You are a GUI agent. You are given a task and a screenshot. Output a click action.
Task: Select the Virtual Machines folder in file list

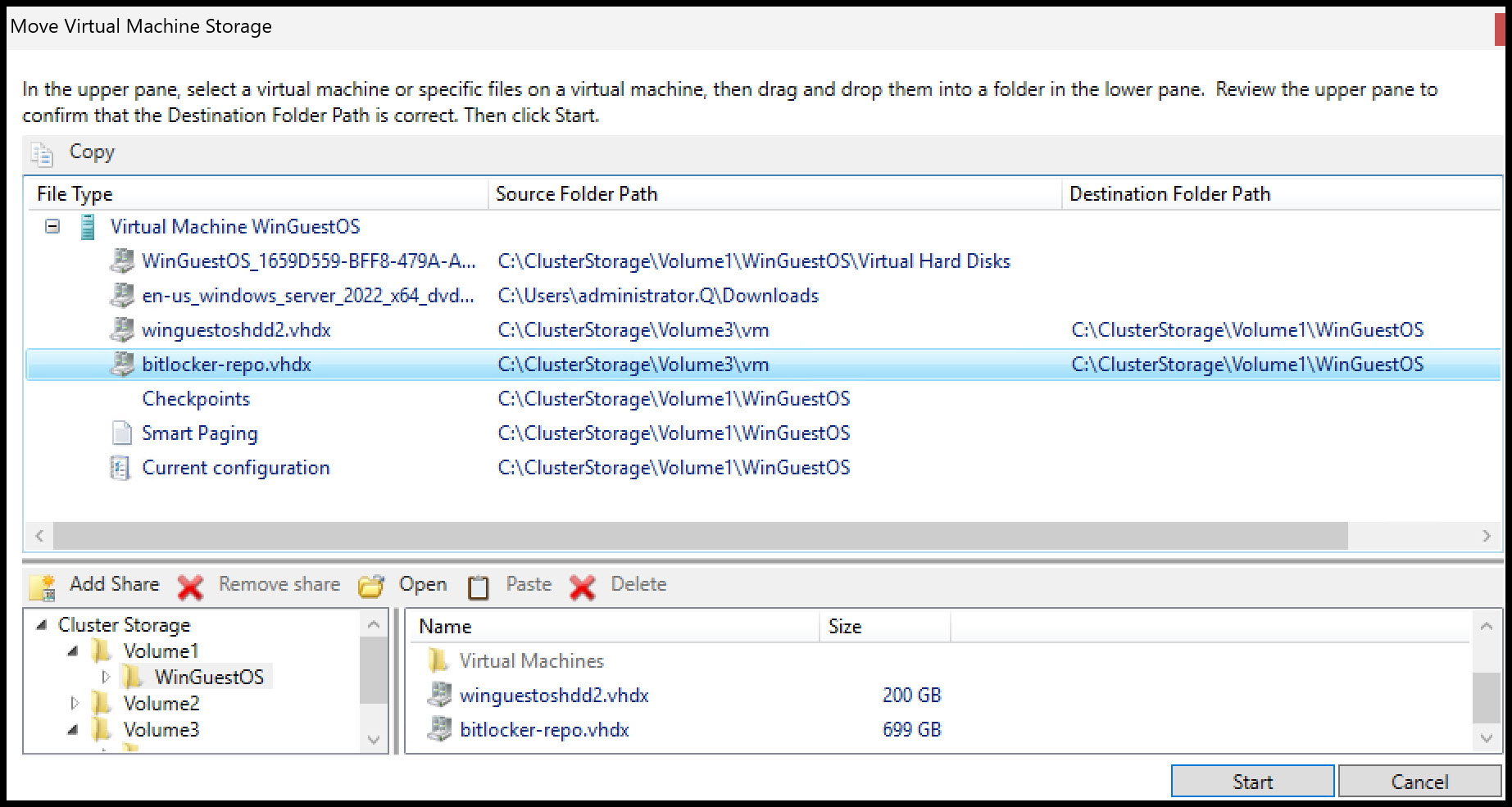[x=531, y=661]
